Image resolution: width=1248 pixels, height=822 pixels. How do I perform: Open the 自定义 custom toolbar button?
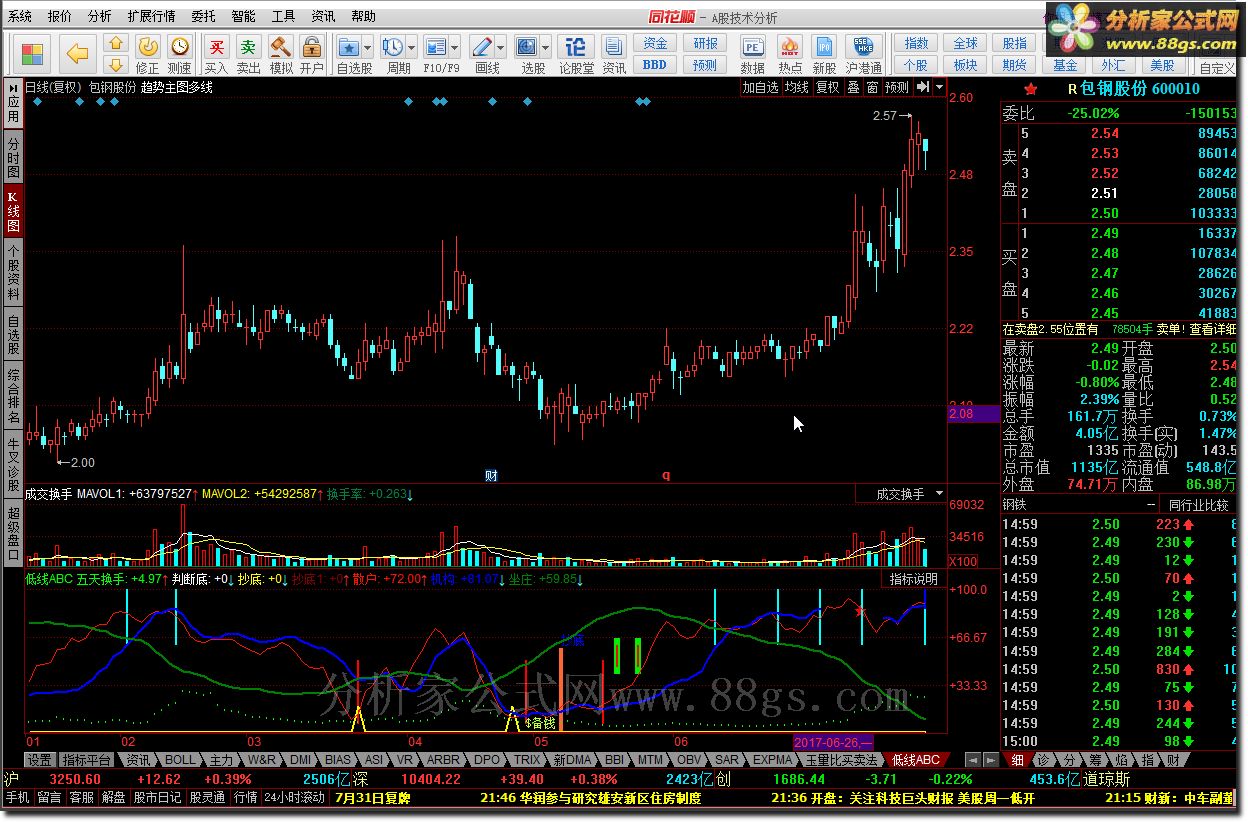(x=1217, y=68)
